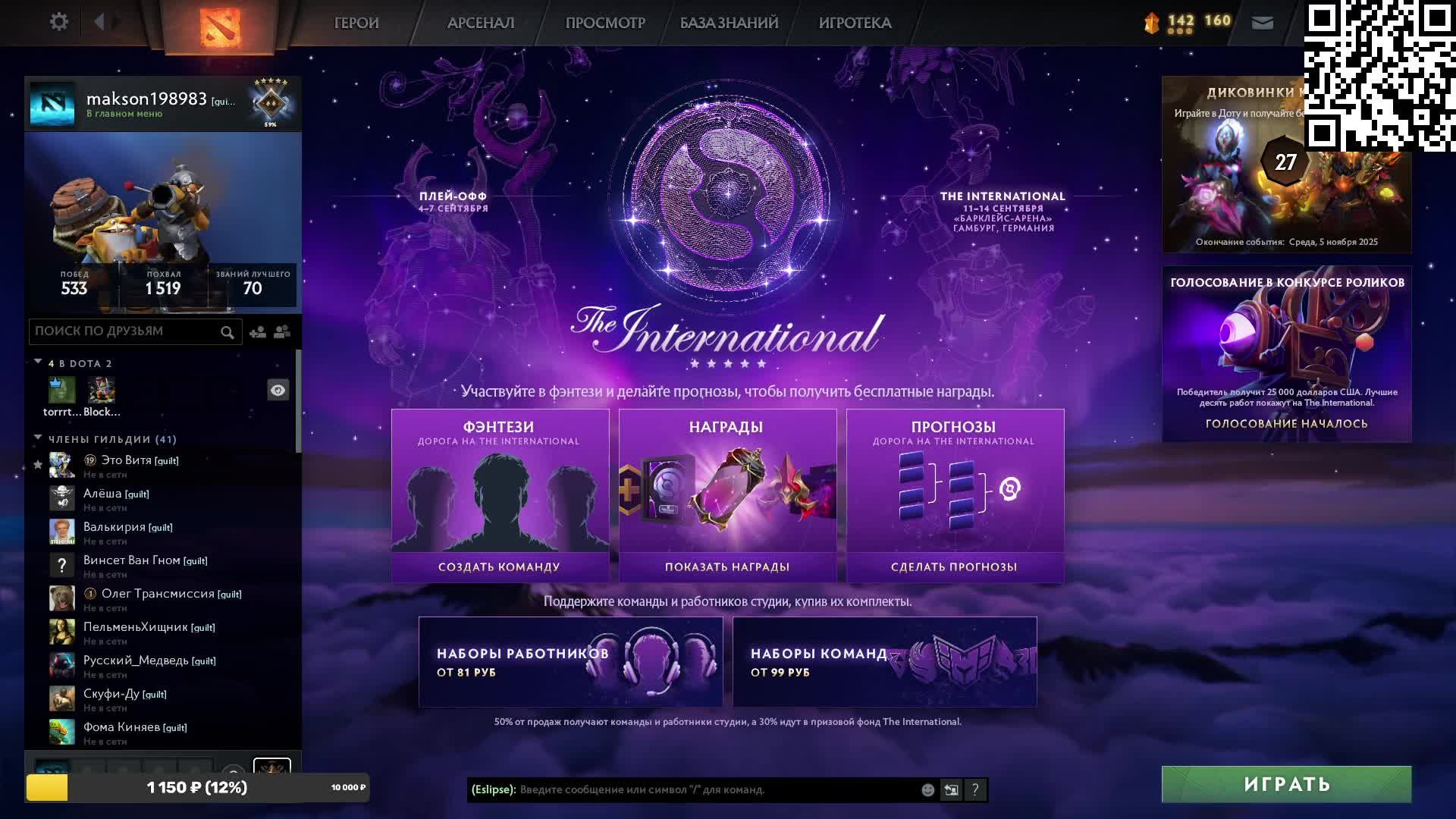Viewport: 1456px width, 819px height.
Task: Open the Арсенал menu tab
Action: pos(481,23)
